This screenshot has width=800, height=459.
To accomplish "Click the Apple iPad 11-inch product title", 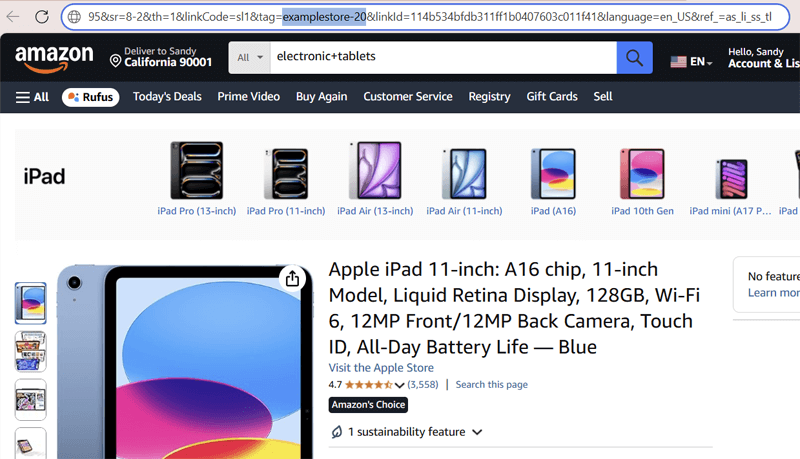I will point(514,308).
